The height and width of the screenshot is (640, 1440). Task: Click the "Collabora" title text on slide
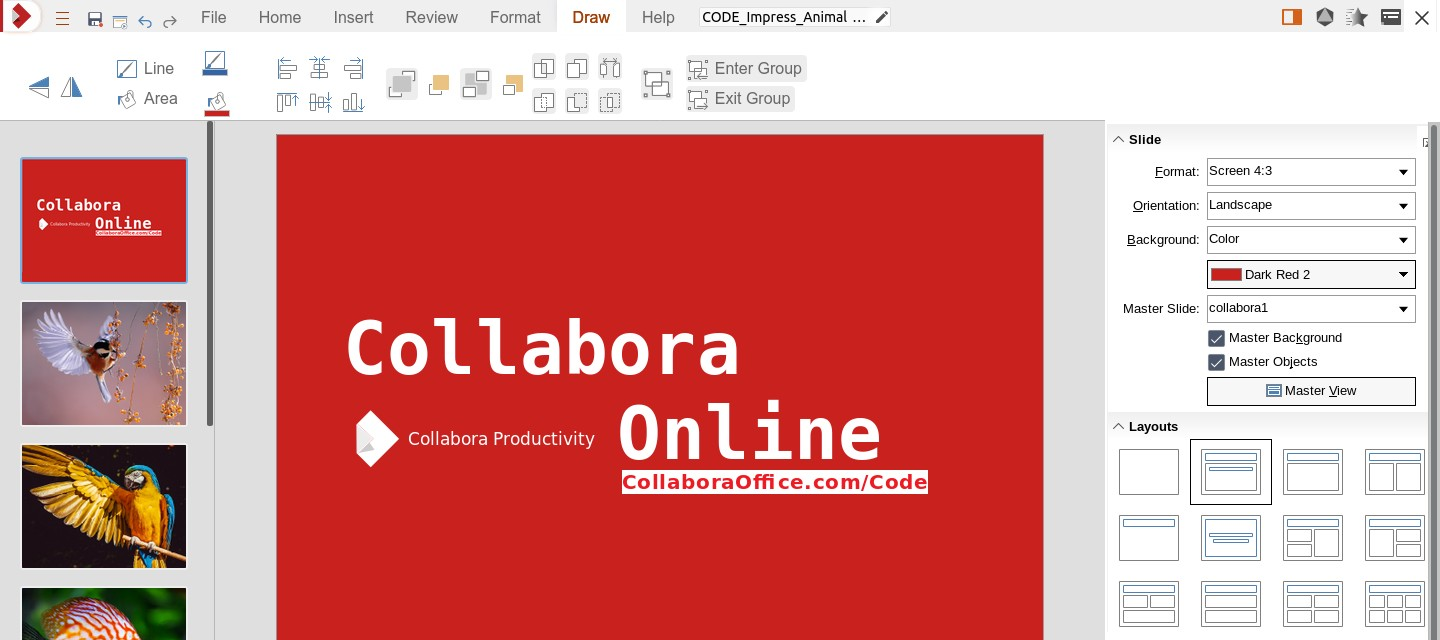point(542,347)
